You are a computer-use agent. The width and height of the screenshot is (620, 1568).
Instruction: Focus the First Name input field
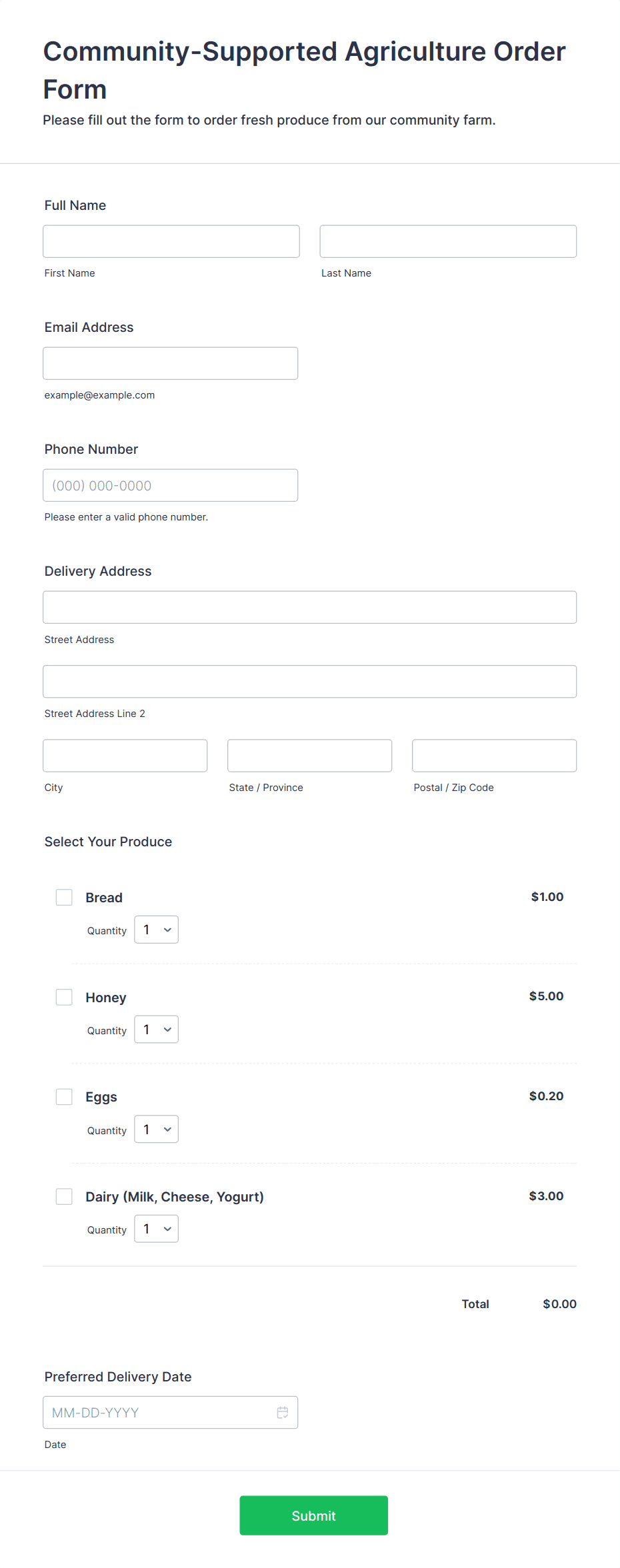pyautogui.click(x=171, y=241)
